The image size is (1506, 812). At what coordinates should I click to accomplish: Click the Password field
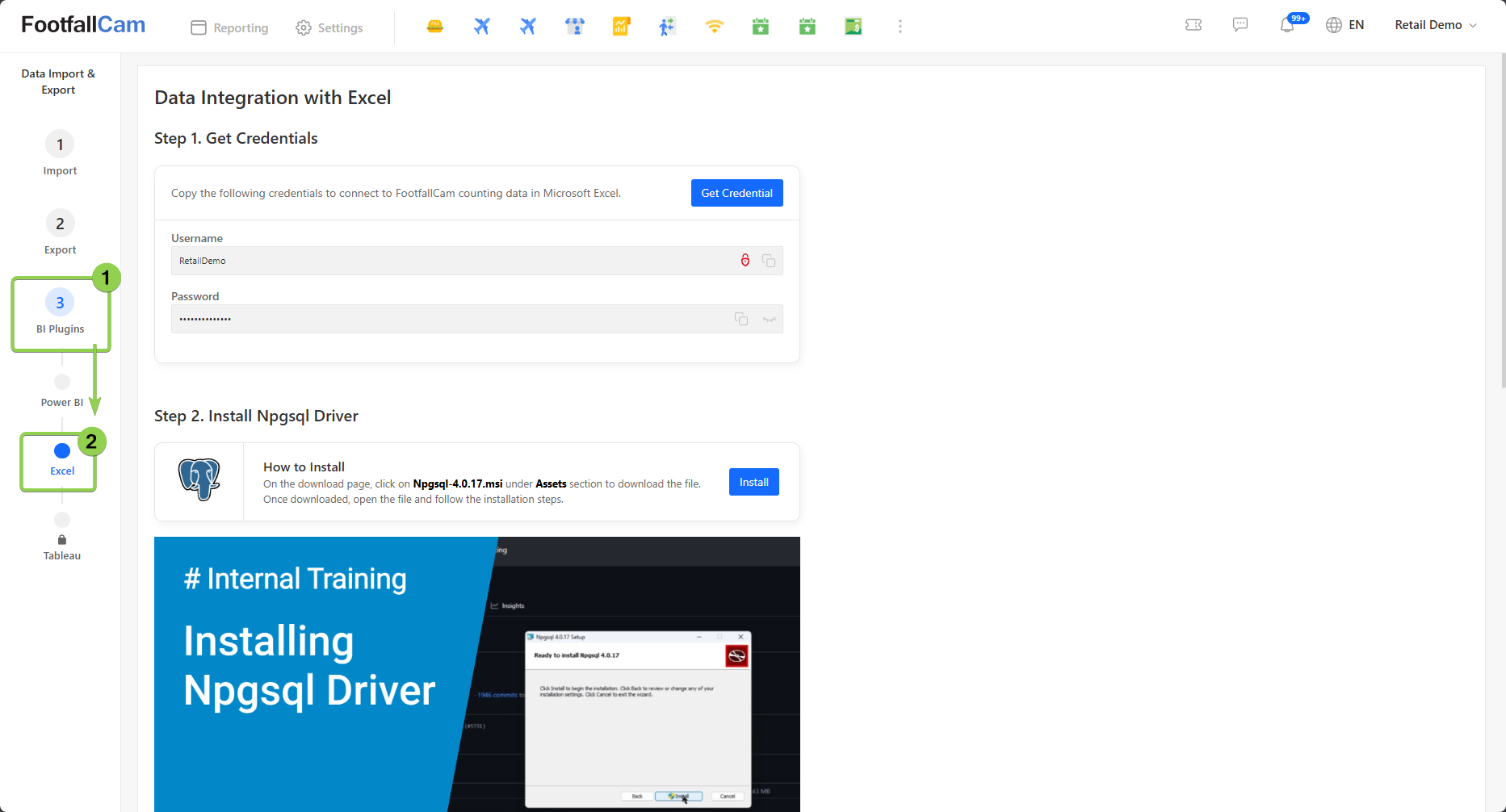(476, 319)
